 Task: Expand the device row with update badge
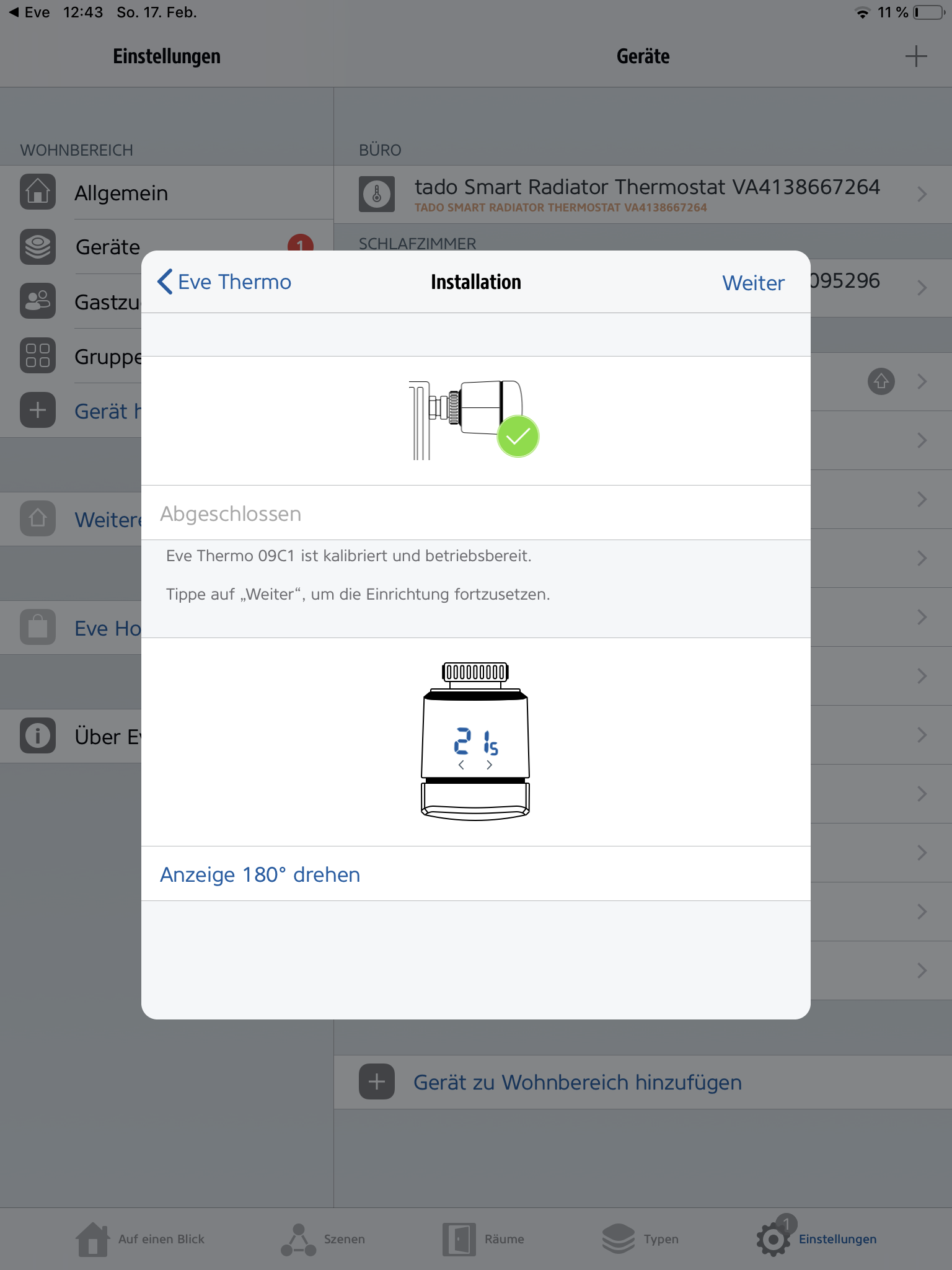[x=922, y=381]
